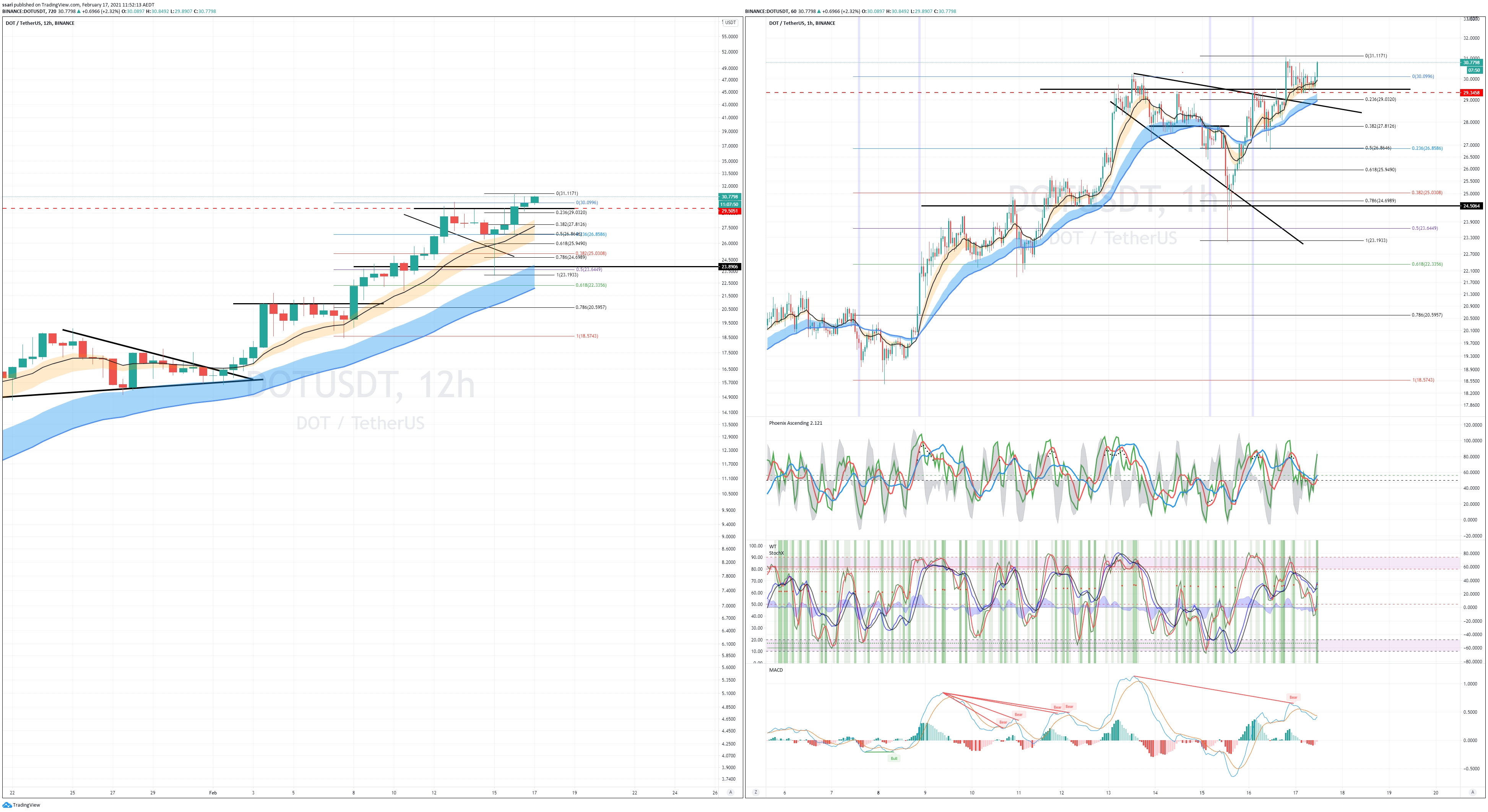Viewport: 1488px width, 812px height.
Task: Click the 07:50 countdown label on 1h chart
Action: coord(1474,70)
